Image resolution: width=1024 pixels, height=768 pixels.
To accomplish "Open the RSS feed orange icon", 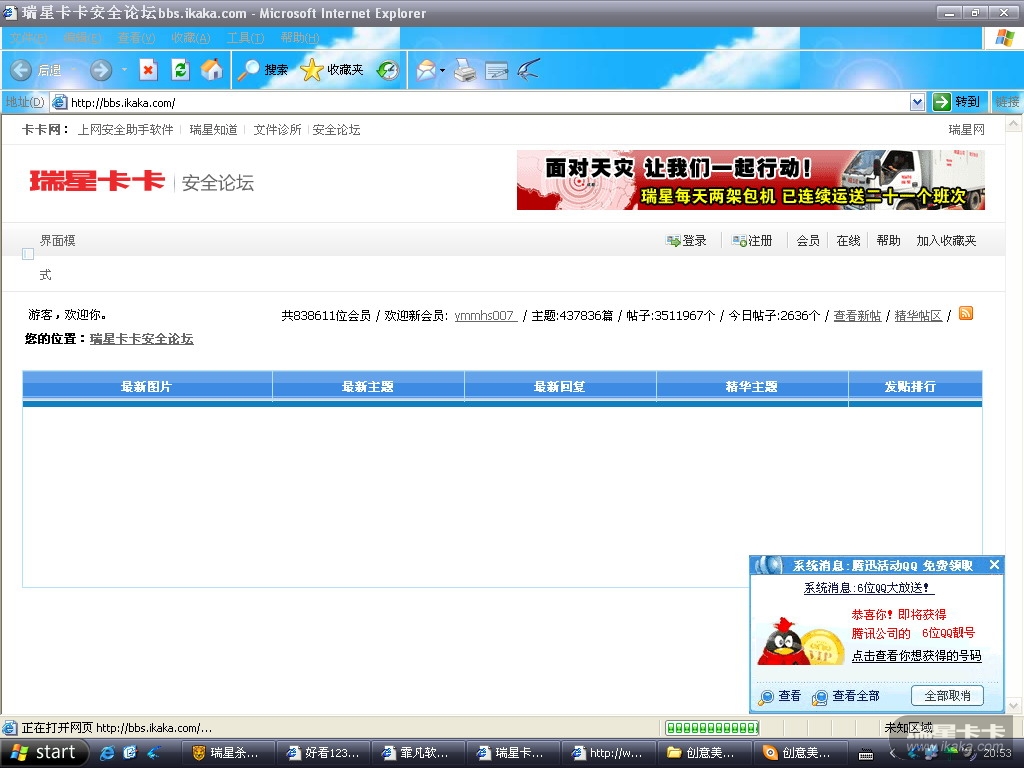I will [966, 313].
